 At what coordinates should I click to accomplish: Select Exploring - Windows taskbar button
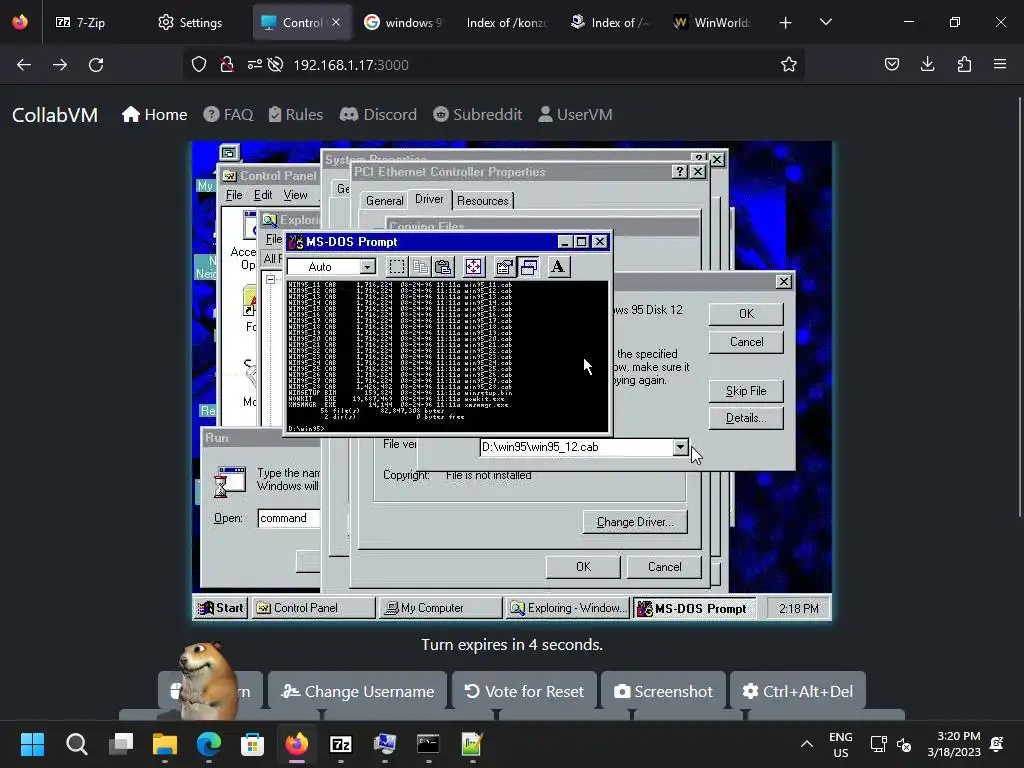(568, 608)
